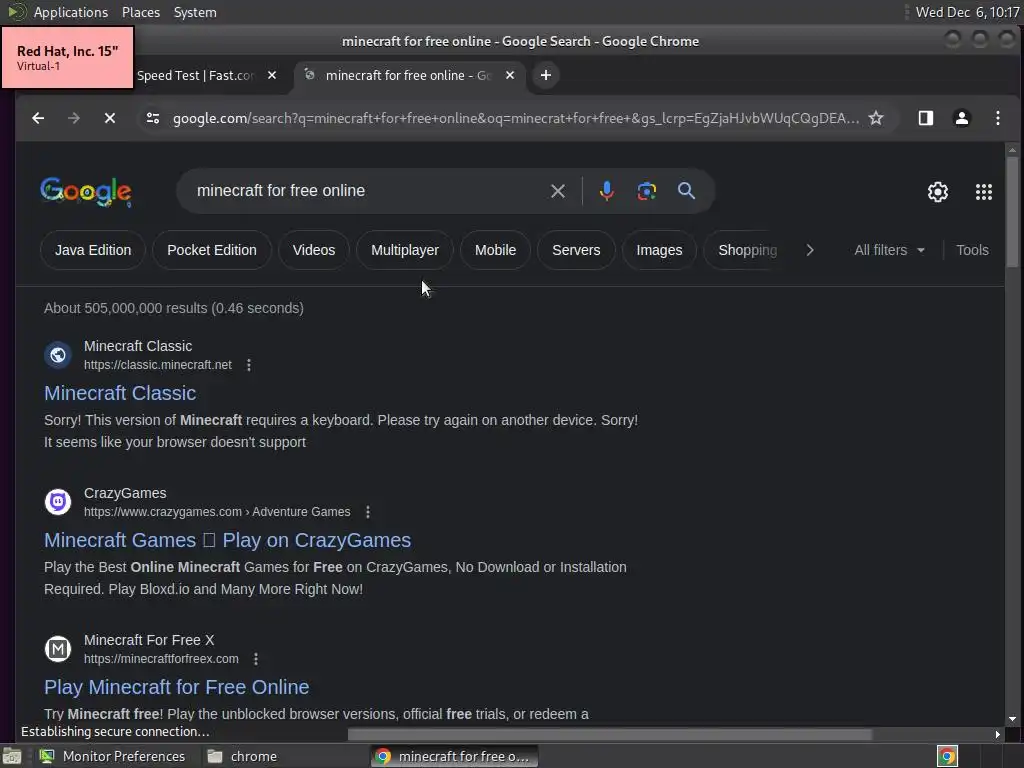Screen dimensions: 1024x768
Task: Open more options for classic.minecraft.net result
Action: point(249,365)
